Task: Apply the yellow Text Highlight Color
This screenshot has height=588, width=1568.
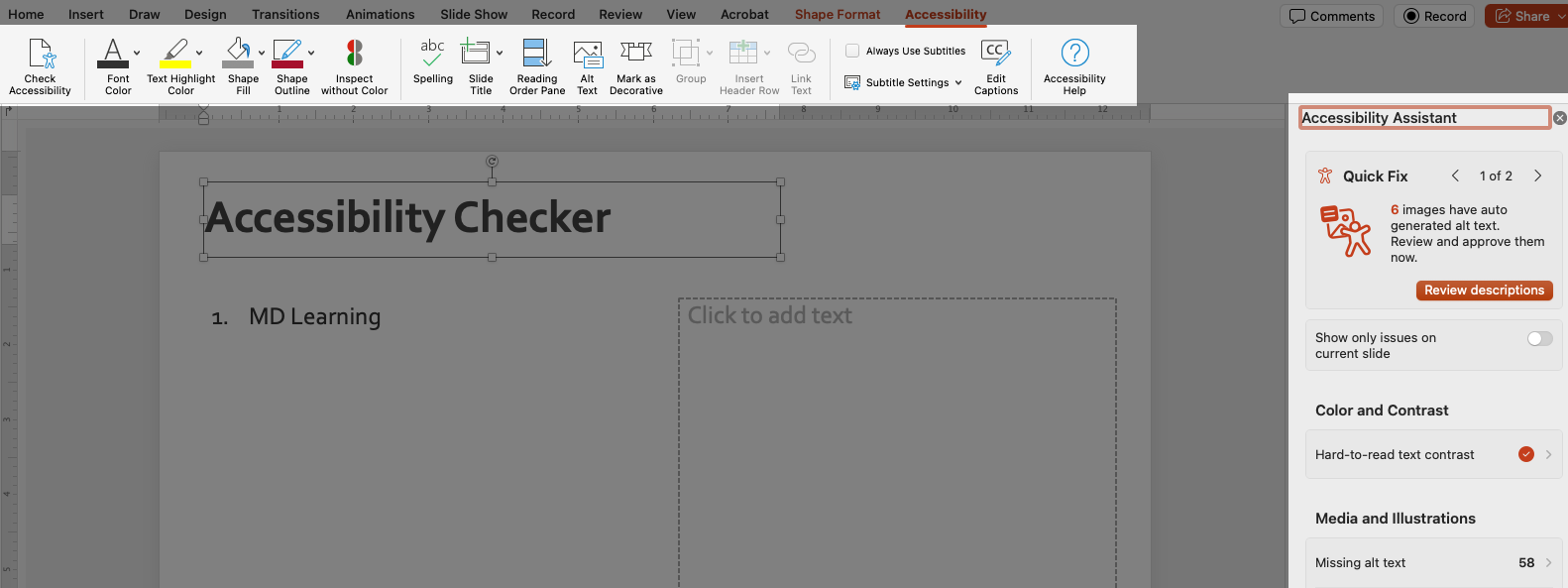Action: pyautogui.click(x=175, y=55)
